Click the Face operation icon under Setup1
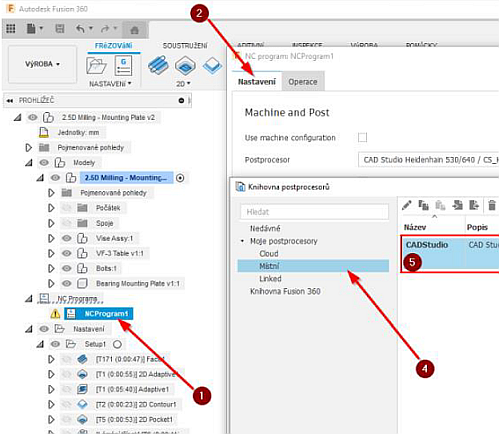The width and height of the screenshot is (499, 434). pos(82,359)
